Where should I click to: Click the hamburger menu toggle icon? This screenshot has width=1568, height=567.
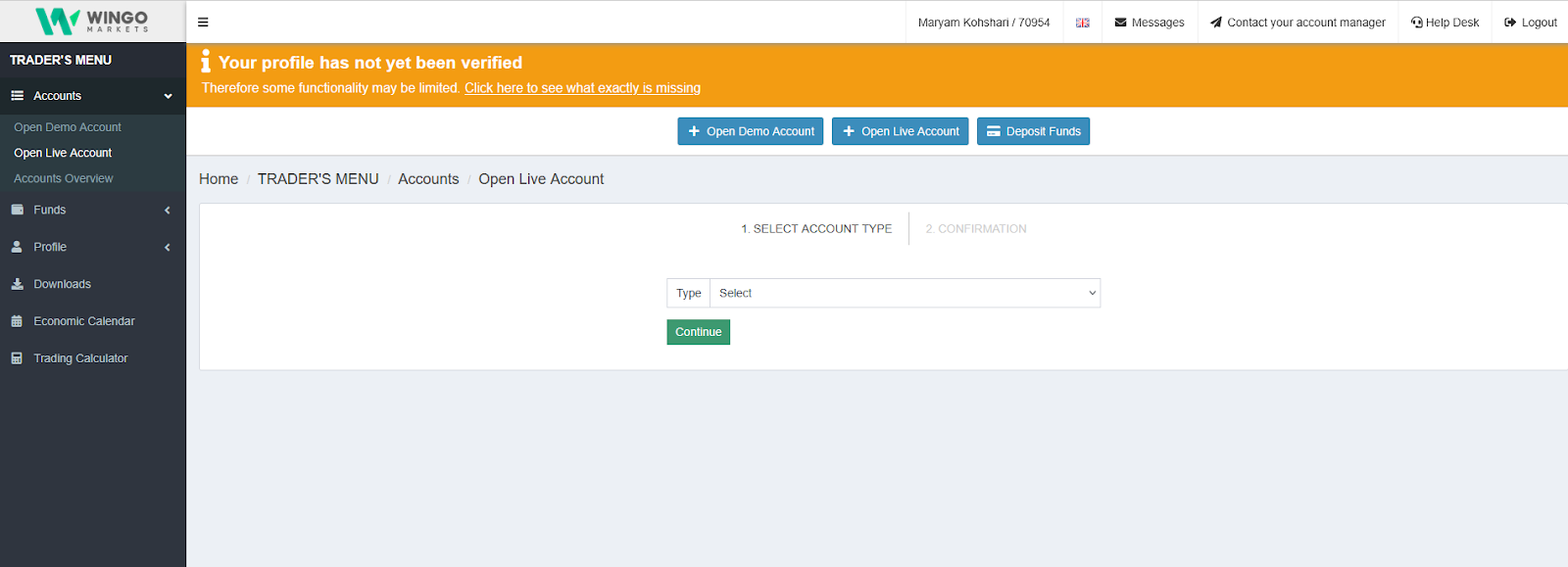tap(203, 23)
